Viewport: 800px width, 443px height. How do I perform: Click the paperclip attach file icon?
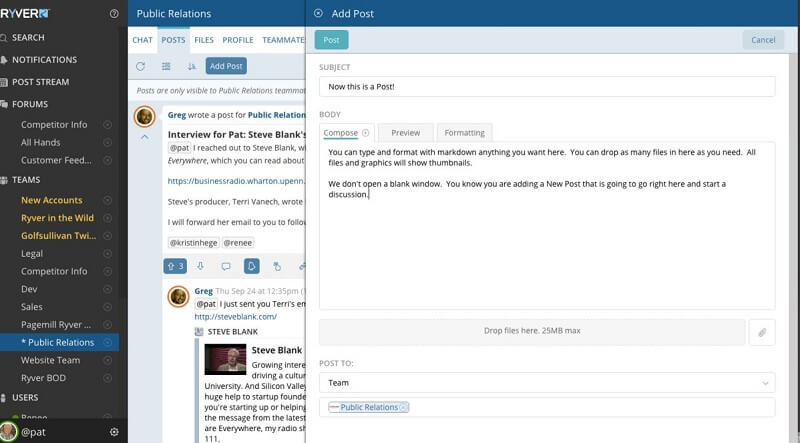(762, 332)
